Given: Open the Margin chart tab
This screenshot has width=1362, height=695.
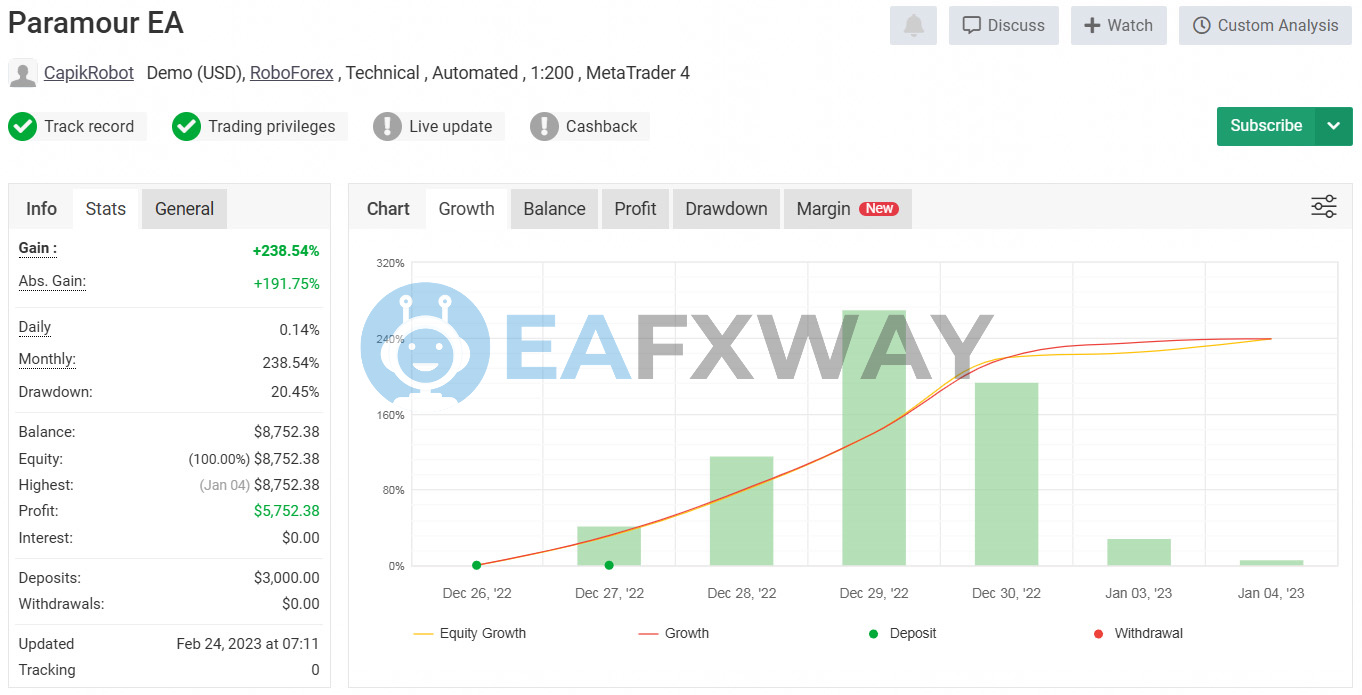Looking at the screenshot, I should 848,209.
